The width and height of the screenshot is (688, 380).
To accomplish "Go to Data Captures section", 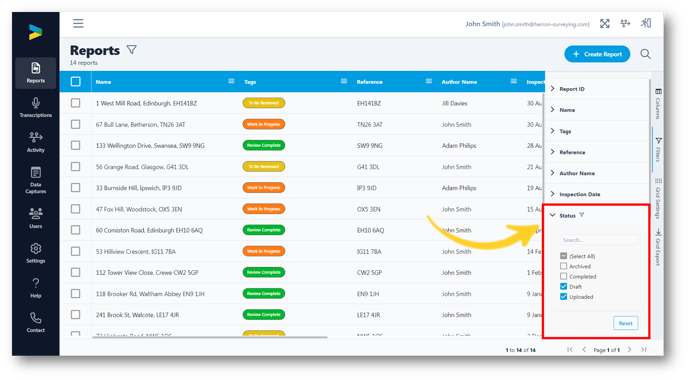I will click(36, 180).
